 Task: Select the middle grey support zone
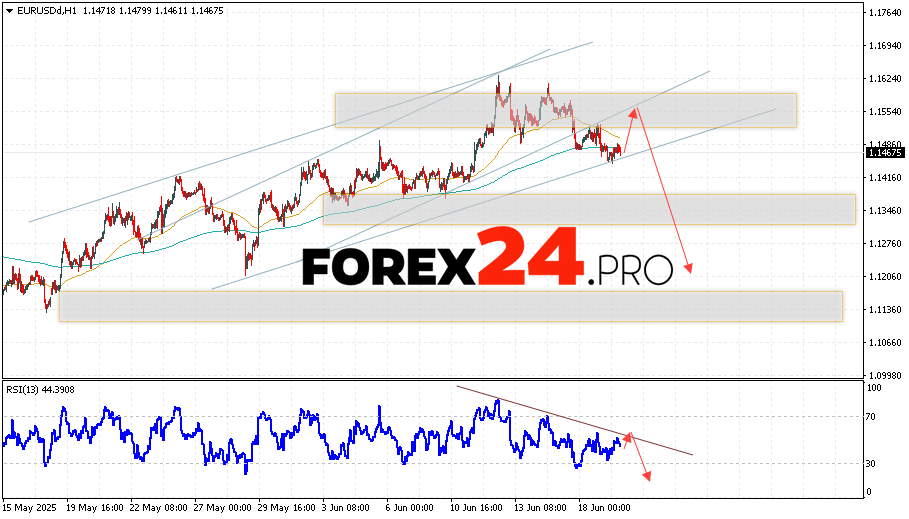[588, 209]
